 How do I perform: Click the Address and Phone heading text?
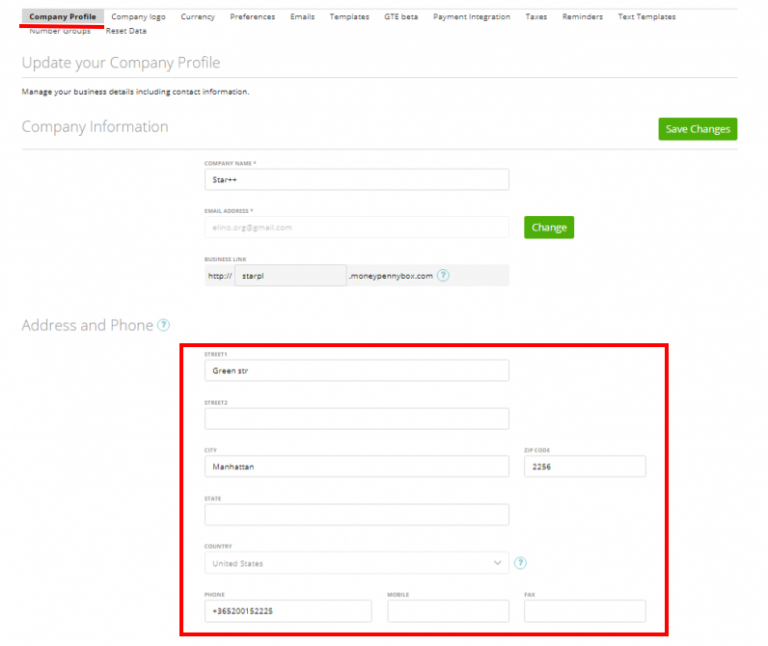(x=87, y=325)
